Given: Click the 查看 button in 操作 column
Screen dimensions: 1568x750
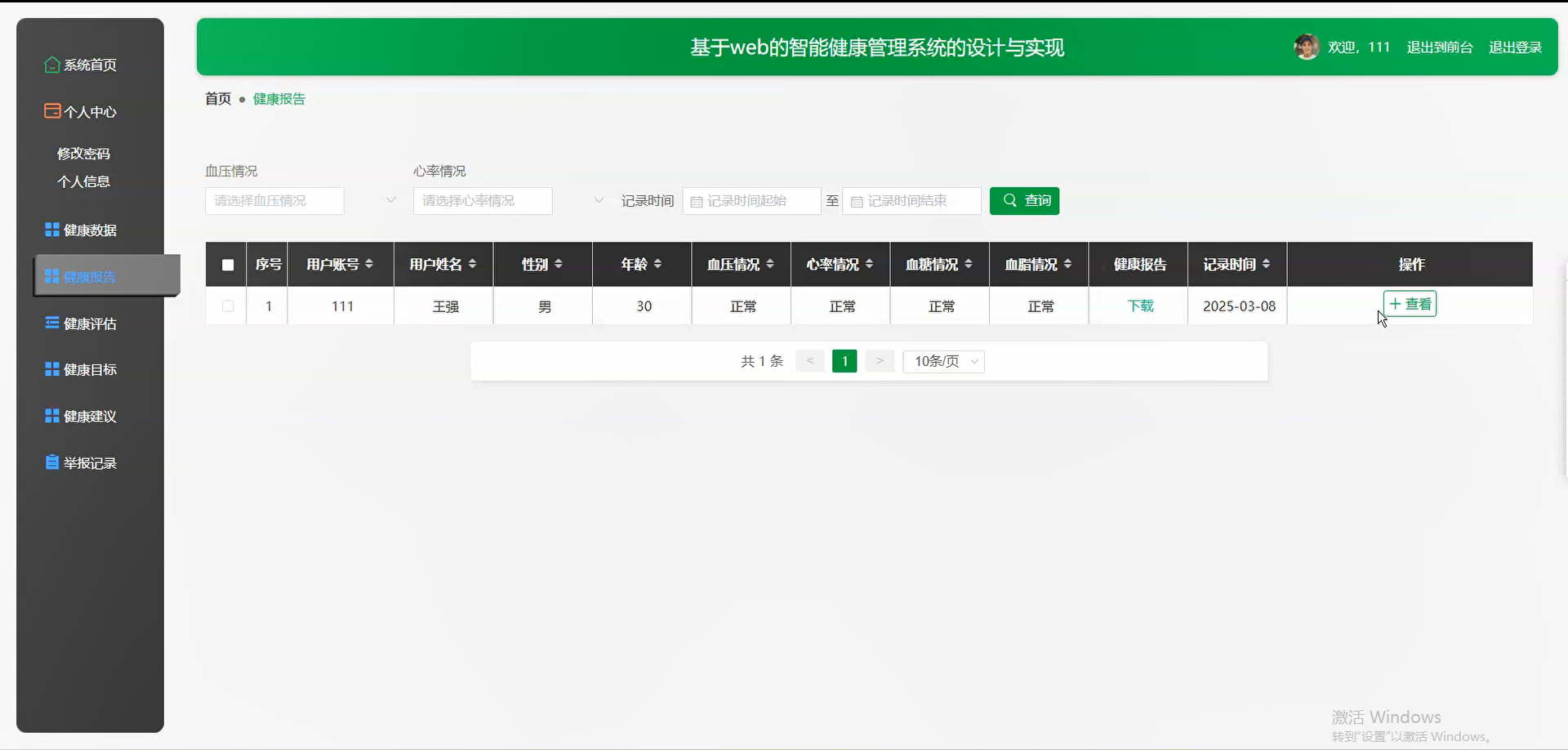Looking at the screenshot, I should coord(1410,303).
